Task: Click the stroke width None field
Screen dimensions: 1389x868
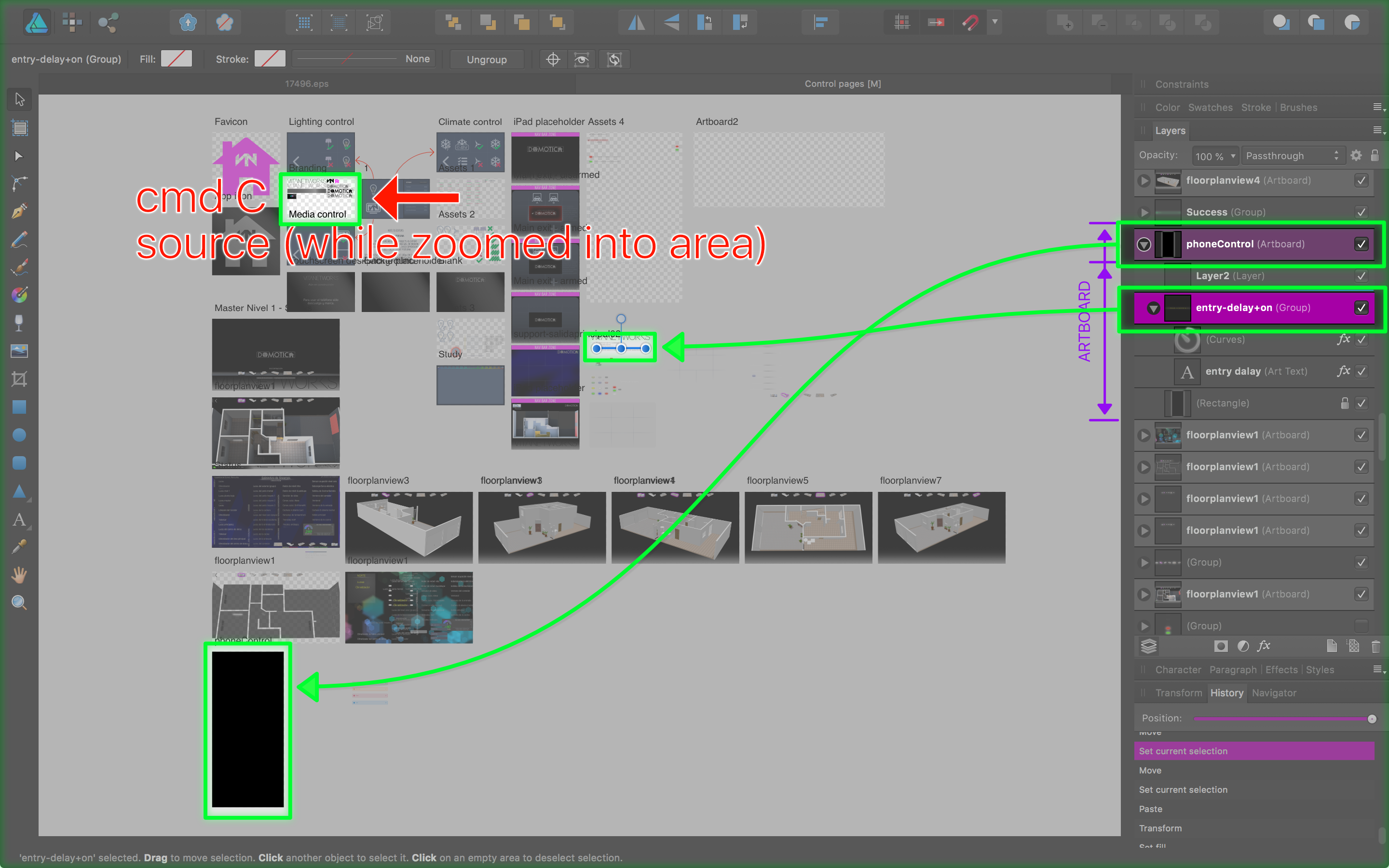Action: click(364, 58)
